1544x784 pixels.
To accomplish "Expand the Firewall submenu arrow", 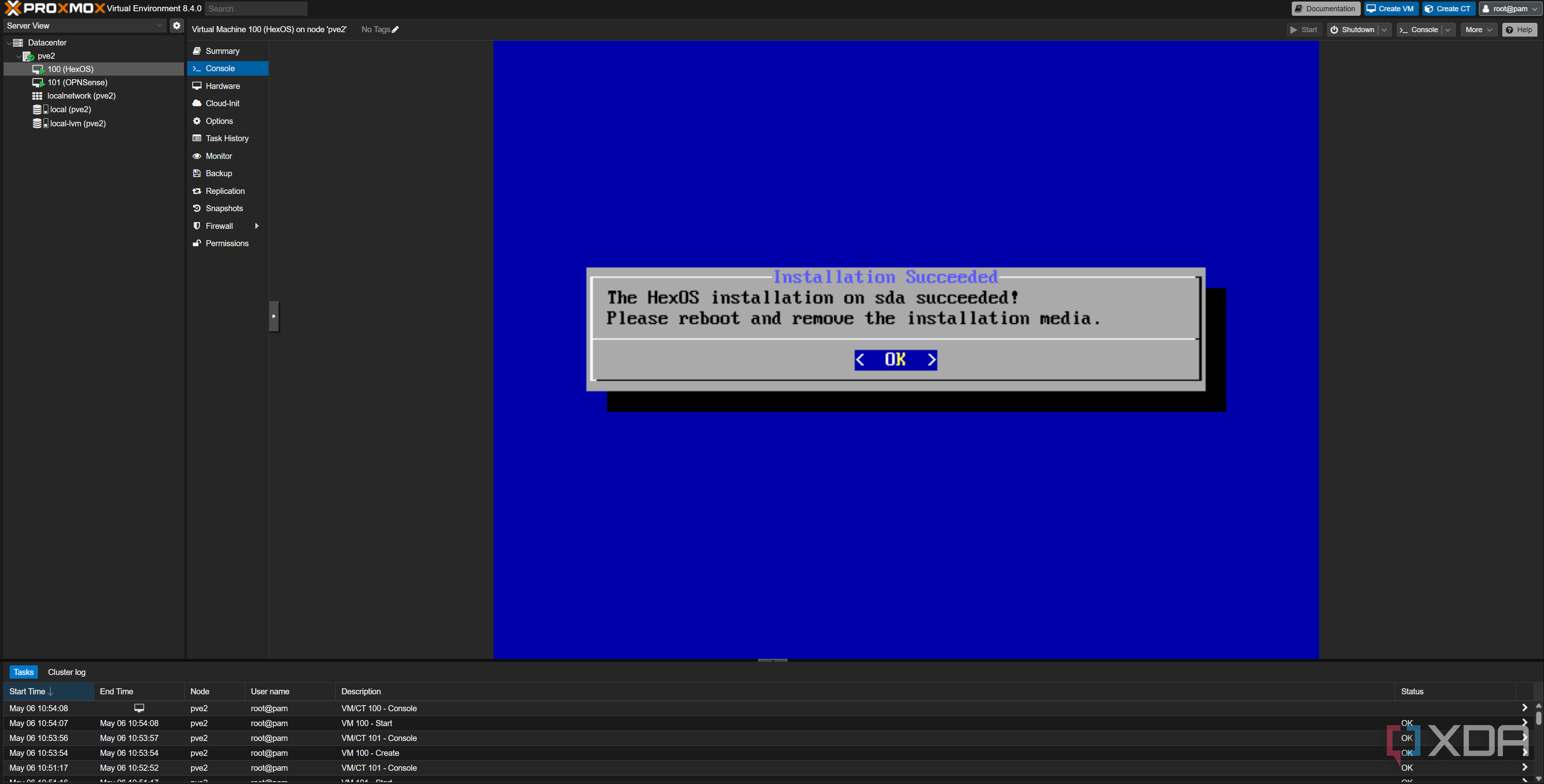I will tap(256, 226).
